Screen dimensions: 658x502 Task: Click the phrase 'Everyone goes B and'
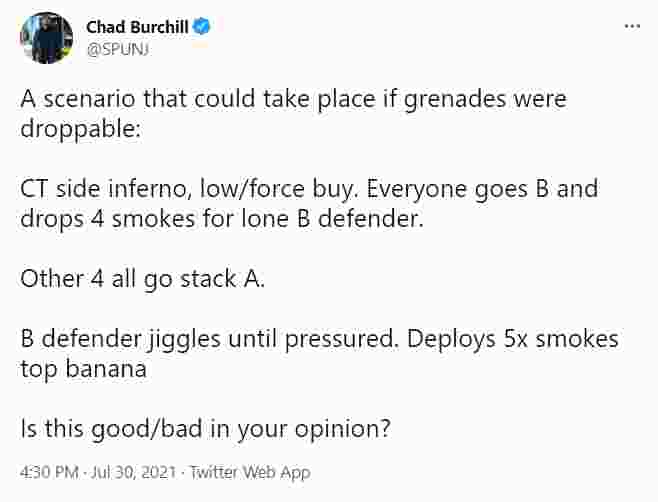point(483,189)
